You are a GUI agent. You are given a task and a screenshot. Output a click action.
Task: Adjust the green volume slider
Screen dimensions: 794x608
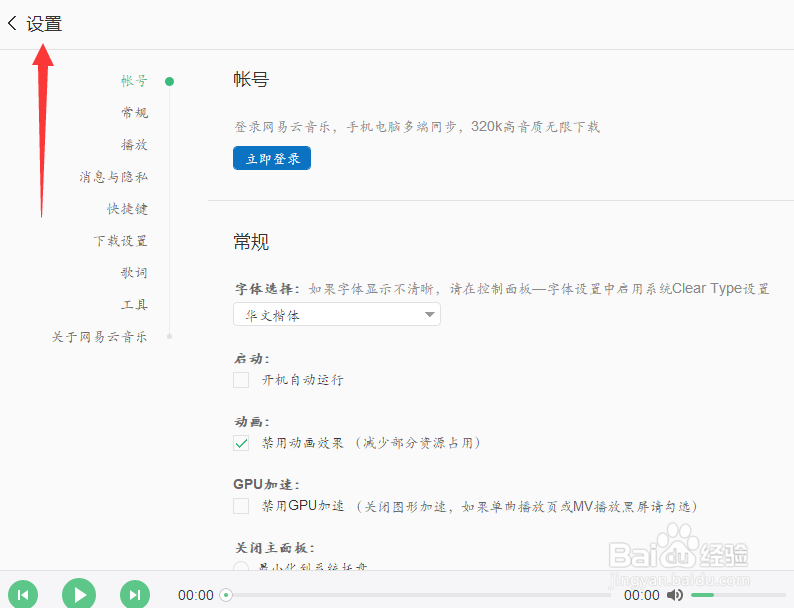(737, 595)
